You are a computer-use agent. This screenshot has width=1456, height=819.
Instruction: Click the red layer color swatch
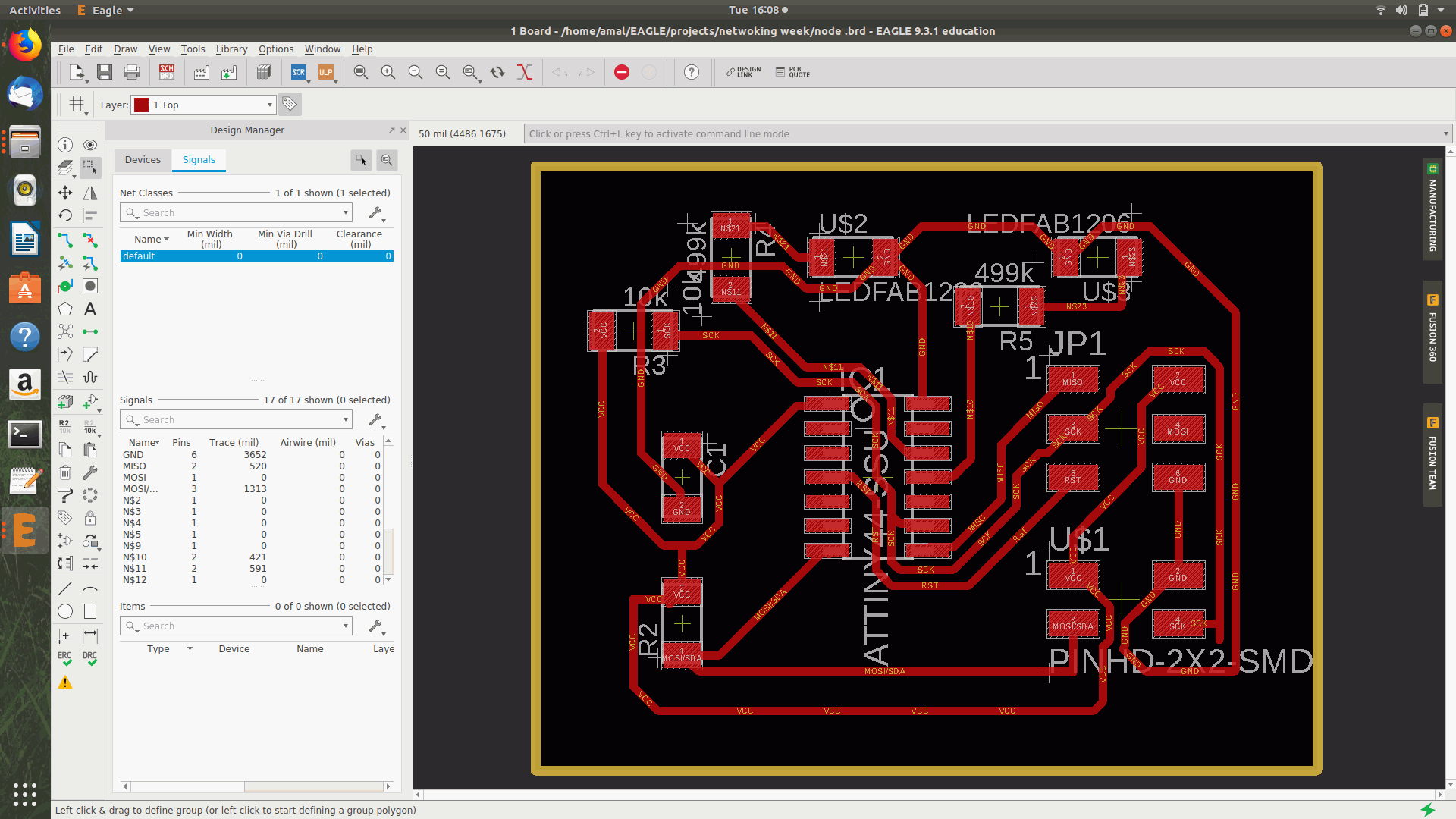tap(141, 105)
